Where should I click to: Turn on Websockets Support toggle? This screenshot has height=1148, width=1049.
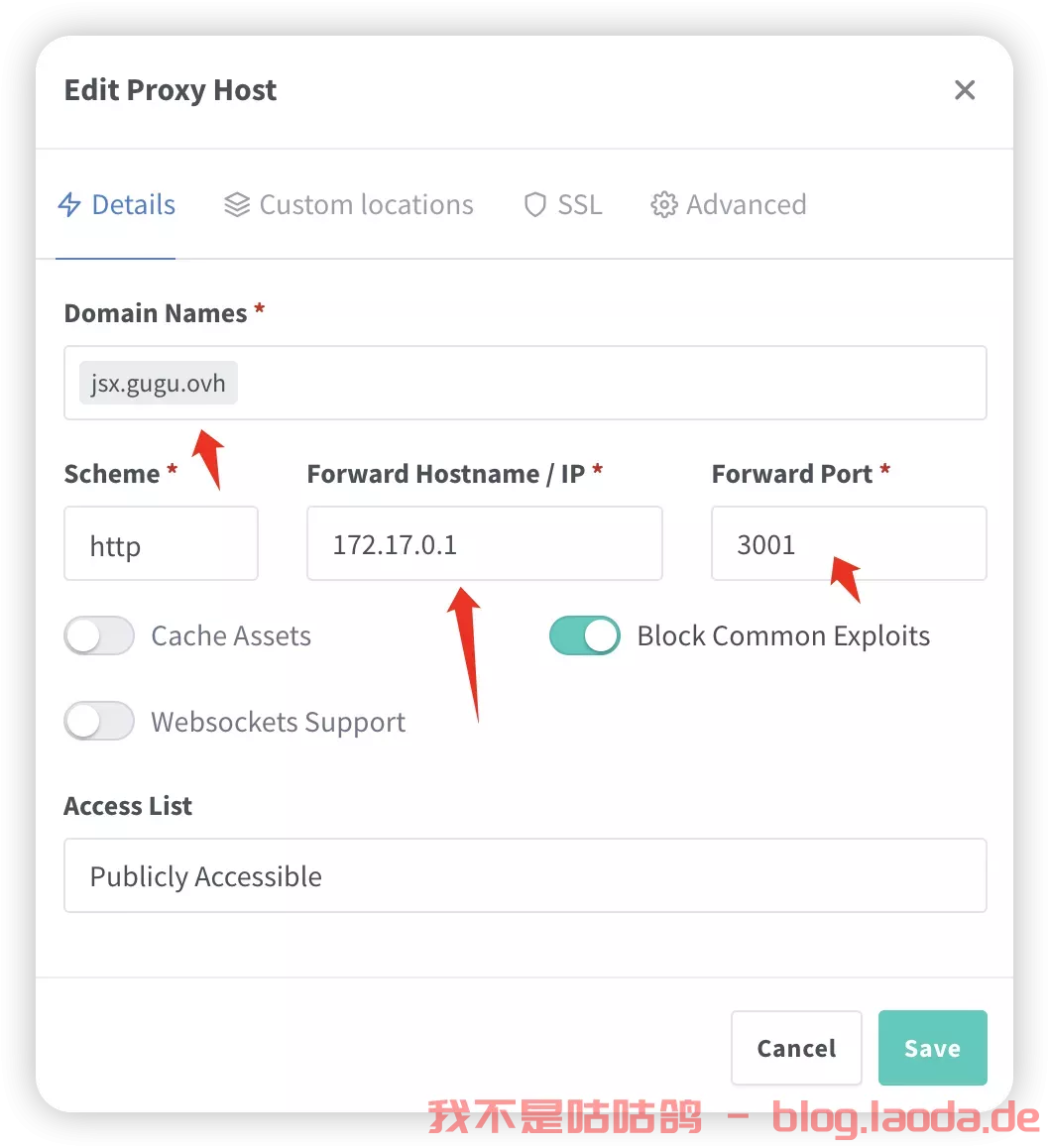(x=99, y=721)
